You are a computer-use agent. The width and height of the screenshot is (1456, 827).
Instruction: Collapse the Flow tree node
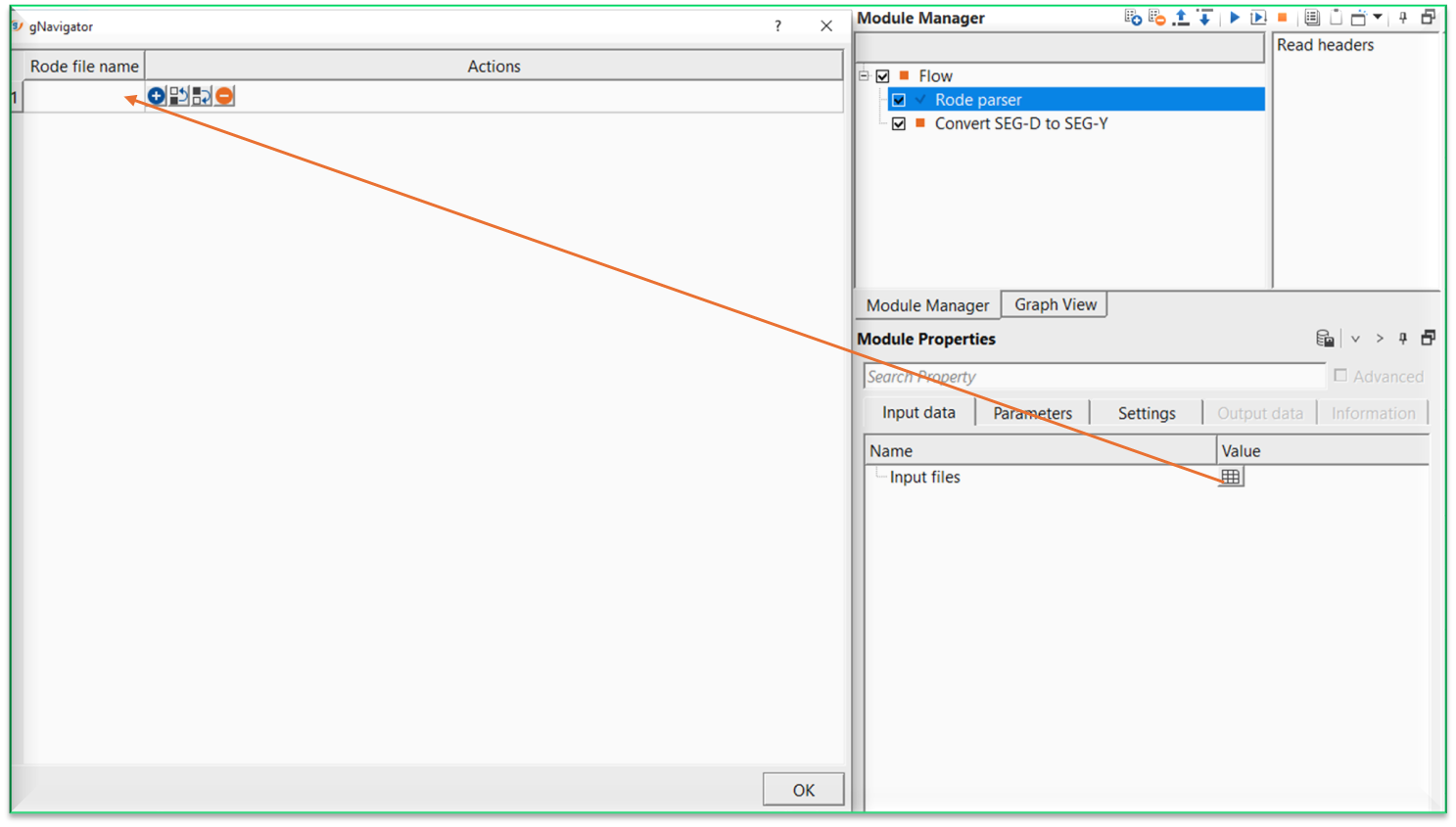pyautogui.click(x=865, y=75)
